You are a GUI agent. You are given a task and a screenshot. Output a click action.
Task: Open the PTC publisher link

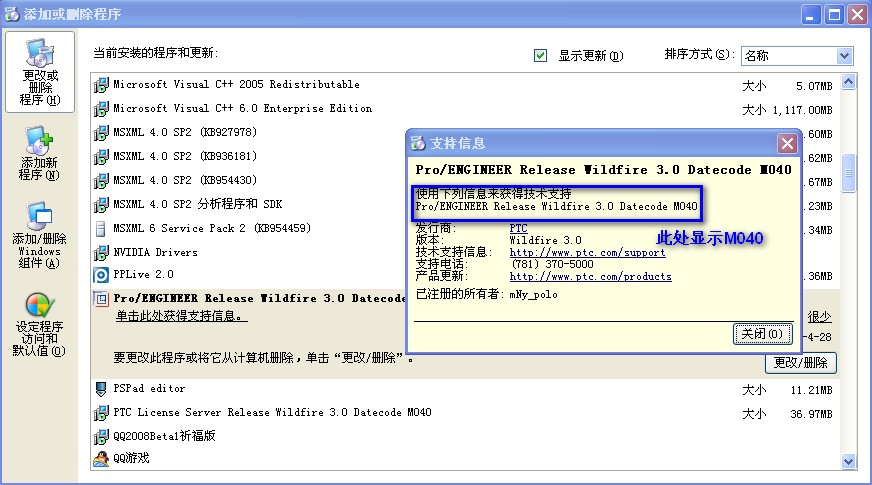pyautogui.click(x=518, y=228)
